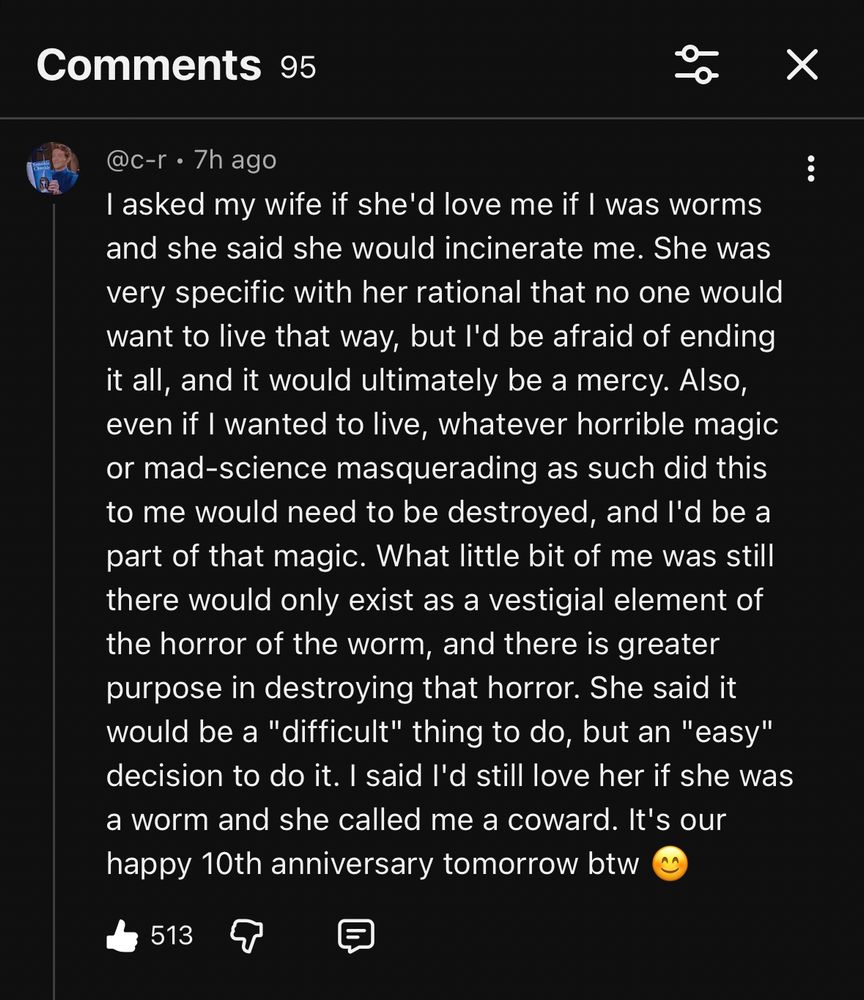Screen dimensions: 864x1000
Task: Open replies via the speech bubble icon
Action: [x=357, y=935]
